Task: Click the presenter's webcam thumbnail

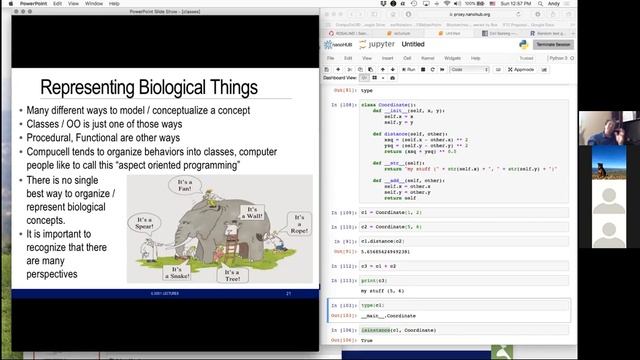Action: coord(609,128)
